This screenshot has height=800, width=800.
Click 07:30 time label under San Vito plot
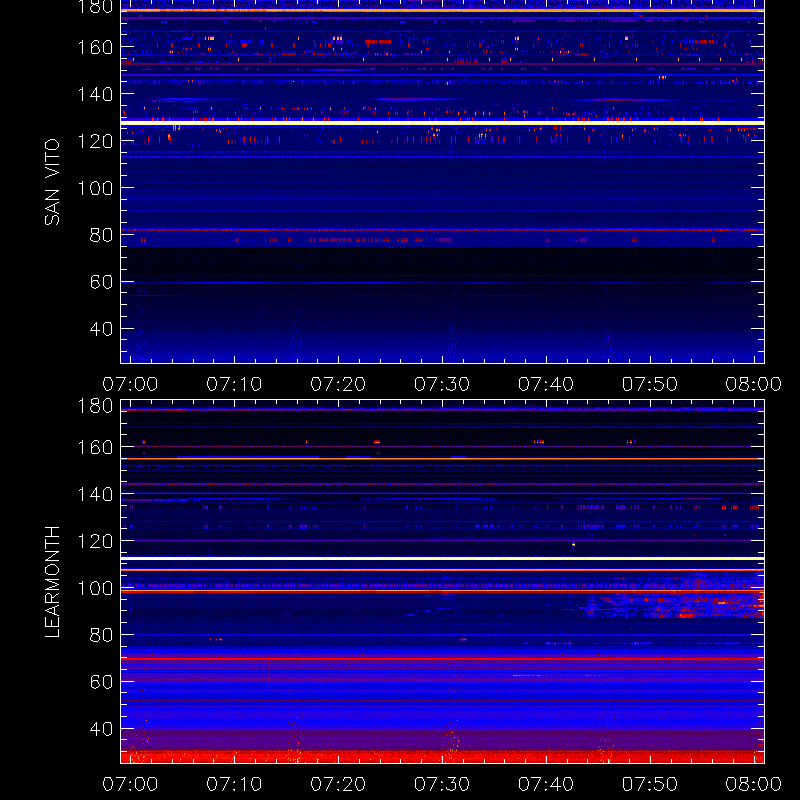[x=442, y=384]
